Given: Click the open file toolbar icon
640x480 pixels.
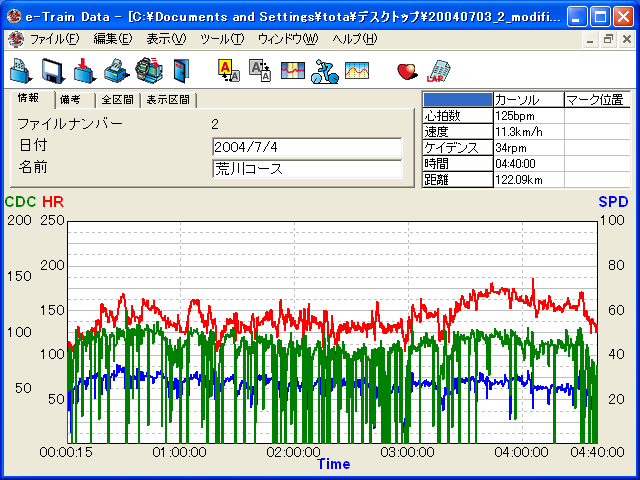Looking at the screenshot, I should [21, 70].
